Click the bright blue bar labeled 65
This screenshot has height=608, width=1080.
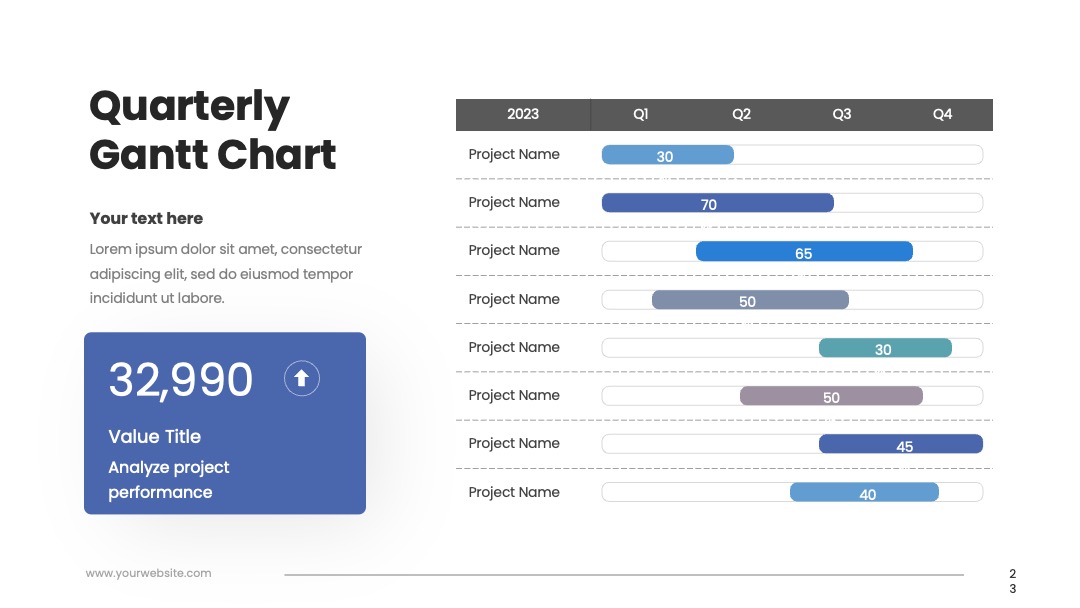pyautogui.click(x=804, y=251)
